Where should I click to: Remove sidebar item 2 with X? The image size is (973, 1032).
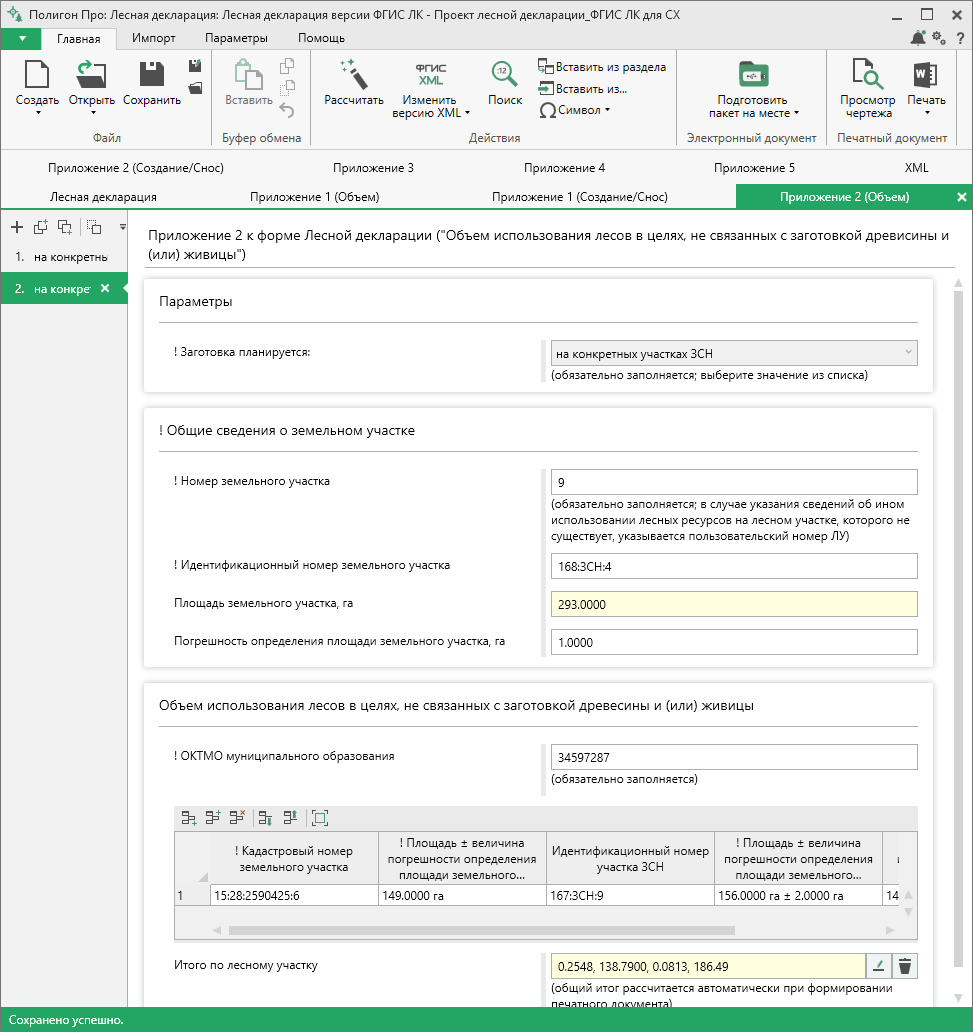point(105,288)
